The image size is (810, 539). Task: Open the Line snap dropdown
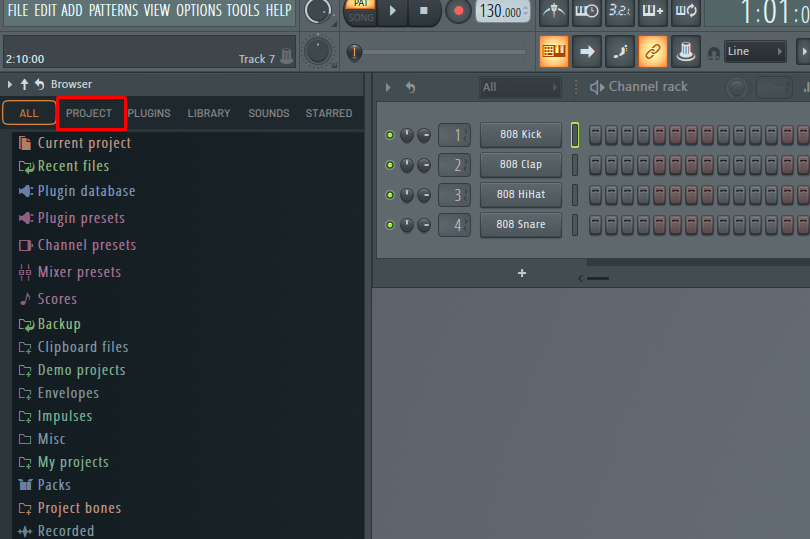755,51
